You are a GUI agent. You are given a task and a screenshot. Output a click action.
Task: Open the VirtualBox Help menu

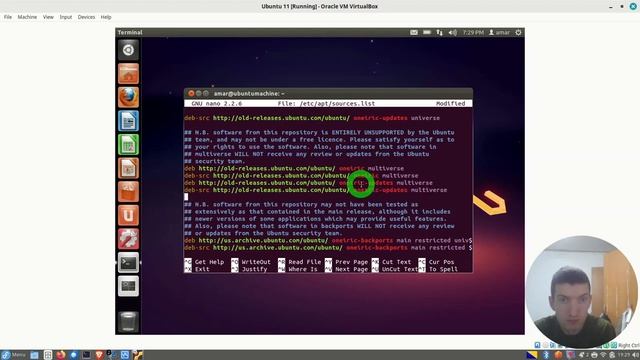click(x=106, y=17)
